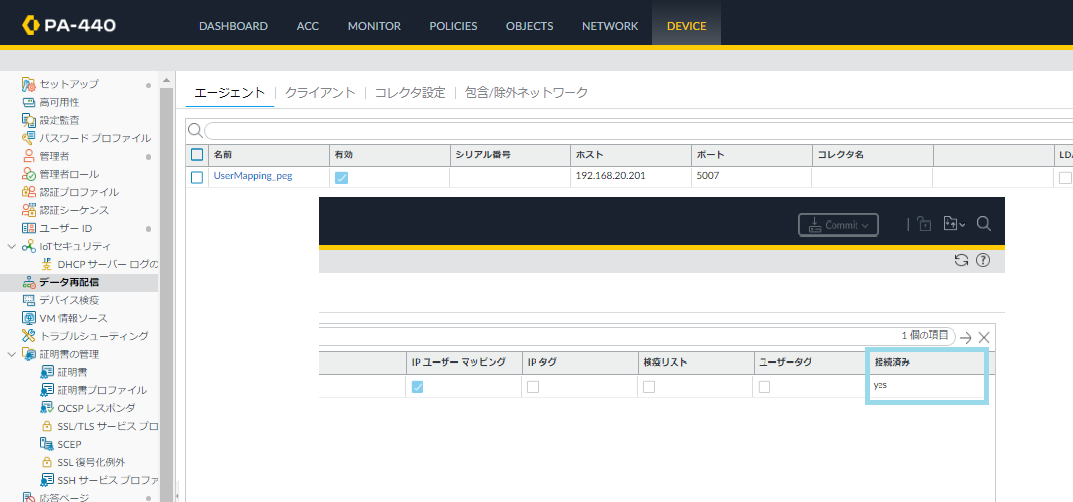
Task: Select the UserMapping_peg row checkbox
Action: [x=197, y=178]
